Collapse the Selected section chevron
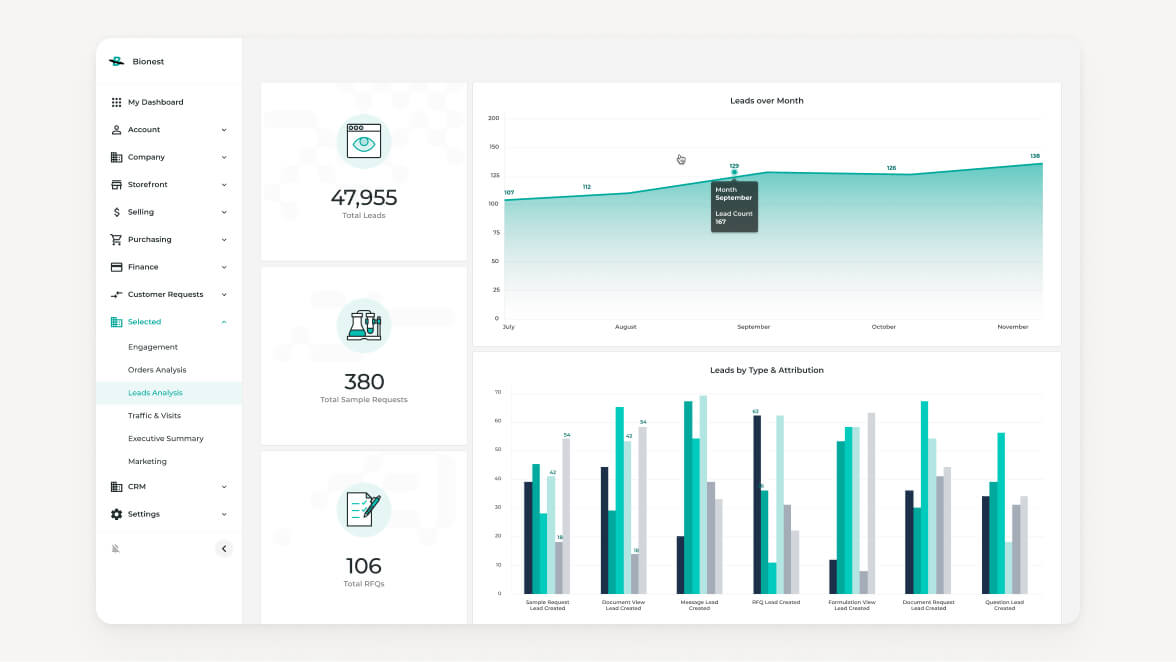This screenshot has height=662, width=1176. tap(224, 322)
